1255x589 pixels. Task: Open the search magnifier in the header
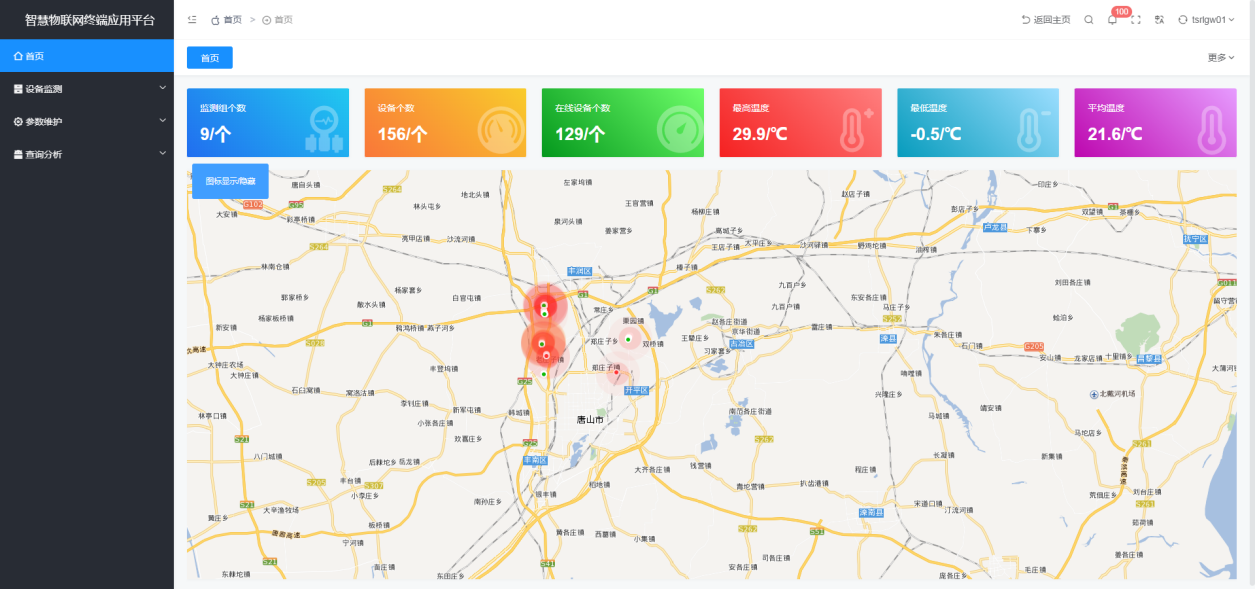click(1089, 20)
